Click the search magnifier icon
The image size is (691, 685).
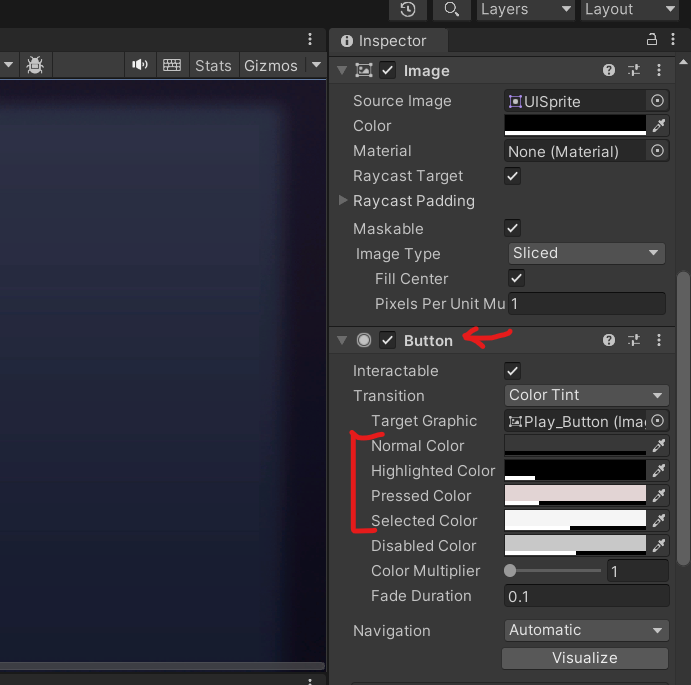pyautogui.click(x=451, y=9)
